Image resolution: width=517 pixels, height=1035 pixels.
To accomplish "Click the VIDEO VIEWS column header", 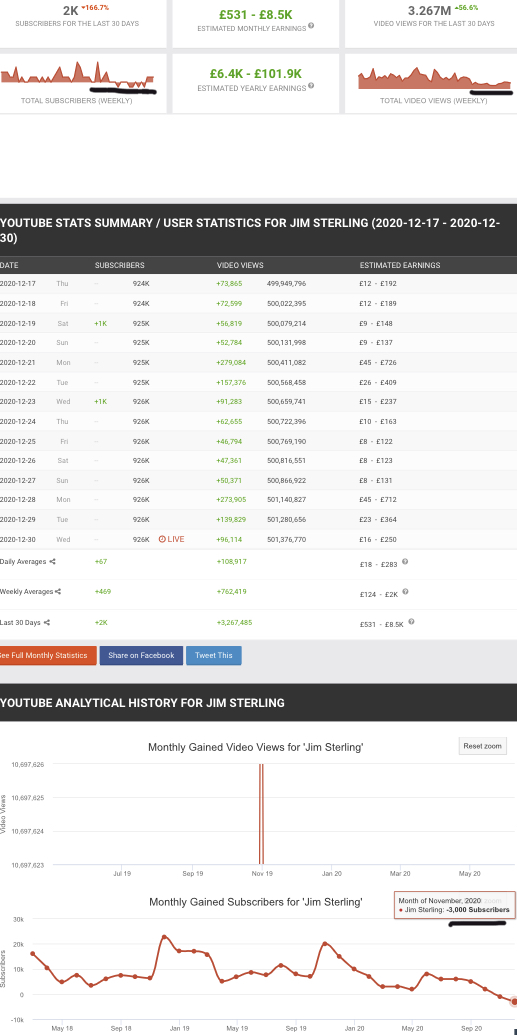I will (240, 265).
